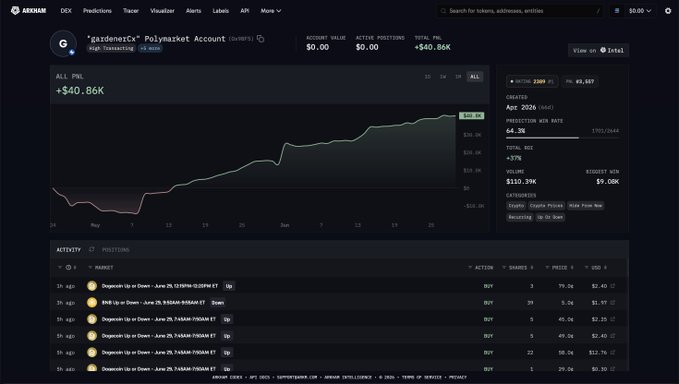Click the Arkham logo icon

15,10
